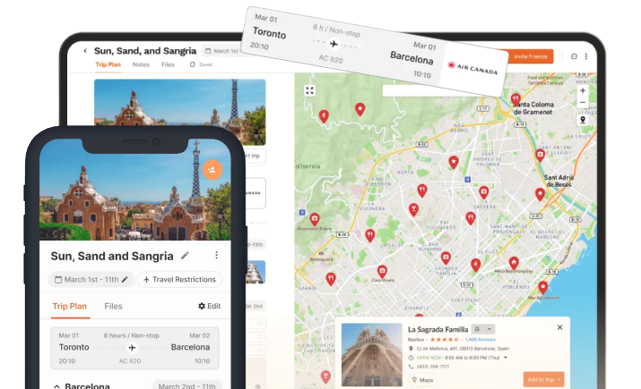This screenshot has width=641, height=389.
Task: Click the Park Güell cover photo on phone
Action: tap(135, 190)
